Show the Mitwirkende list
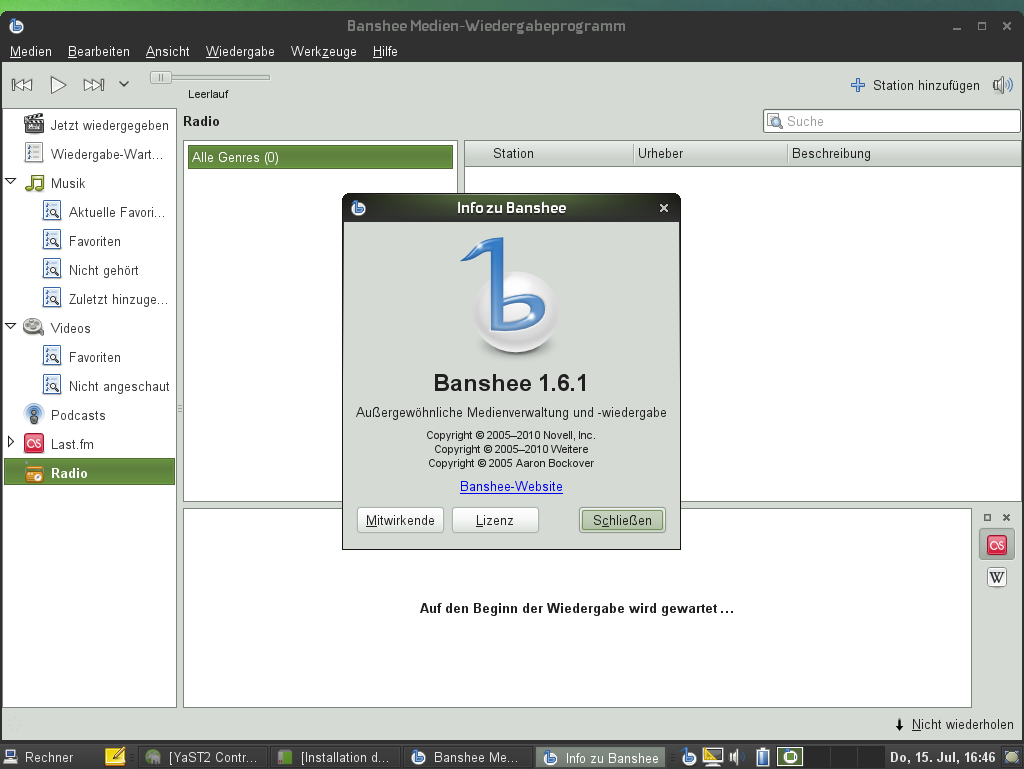Viewport: 1024px width, 769px height. tap(400, 520)
